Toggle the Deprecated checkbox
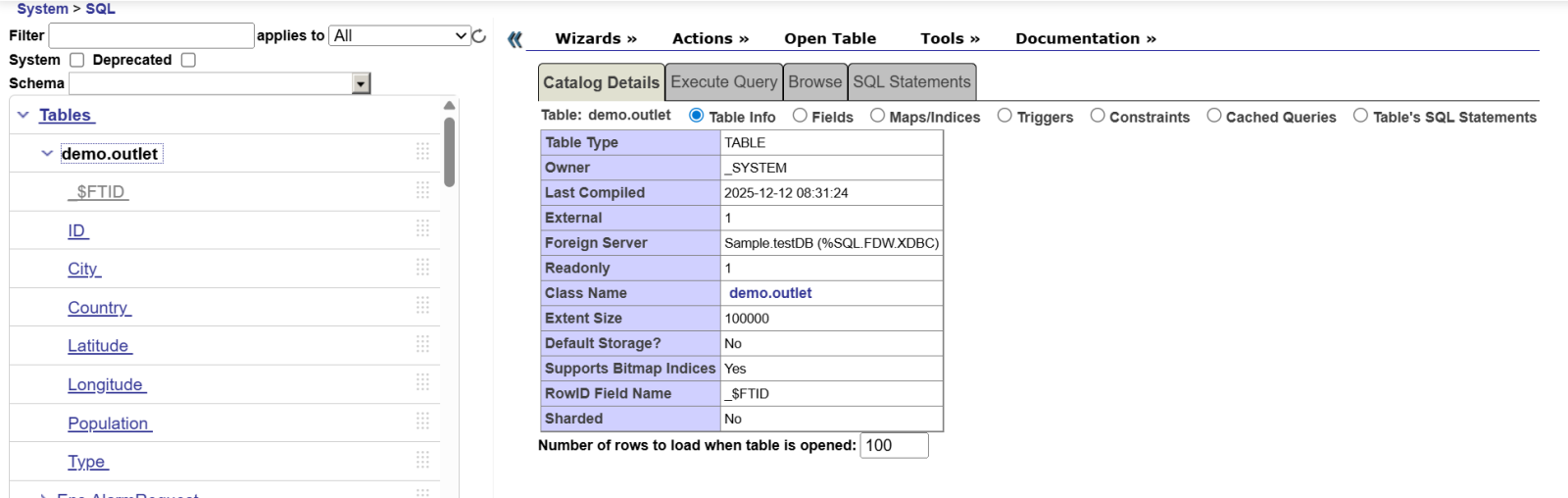Image resolution: width=1568 pixels, height=498 pixels. (x=188, y=60)
